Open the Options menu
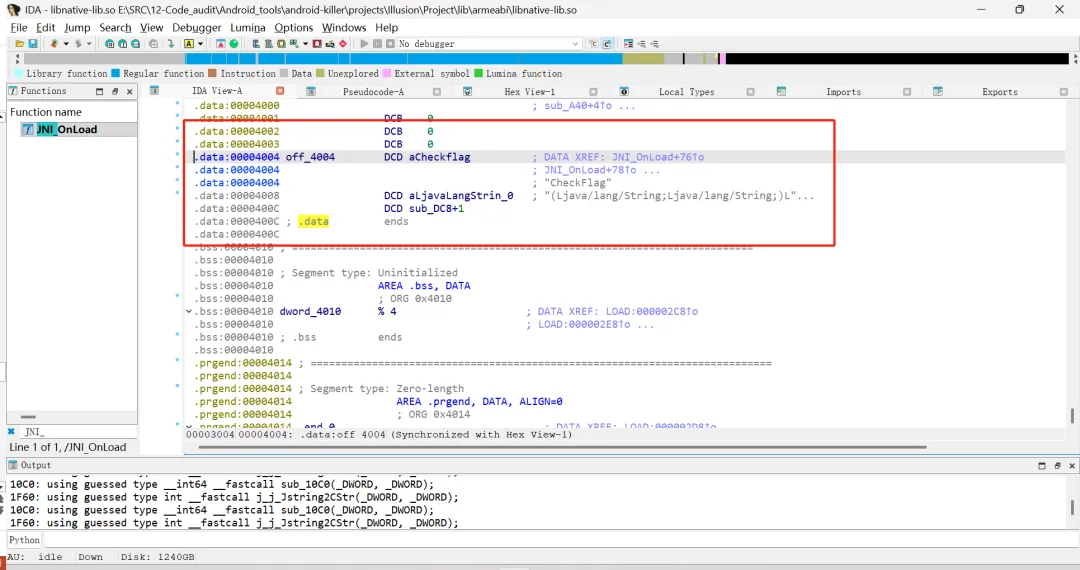The width and height of the screenshot is (1080, 570). 293,28
